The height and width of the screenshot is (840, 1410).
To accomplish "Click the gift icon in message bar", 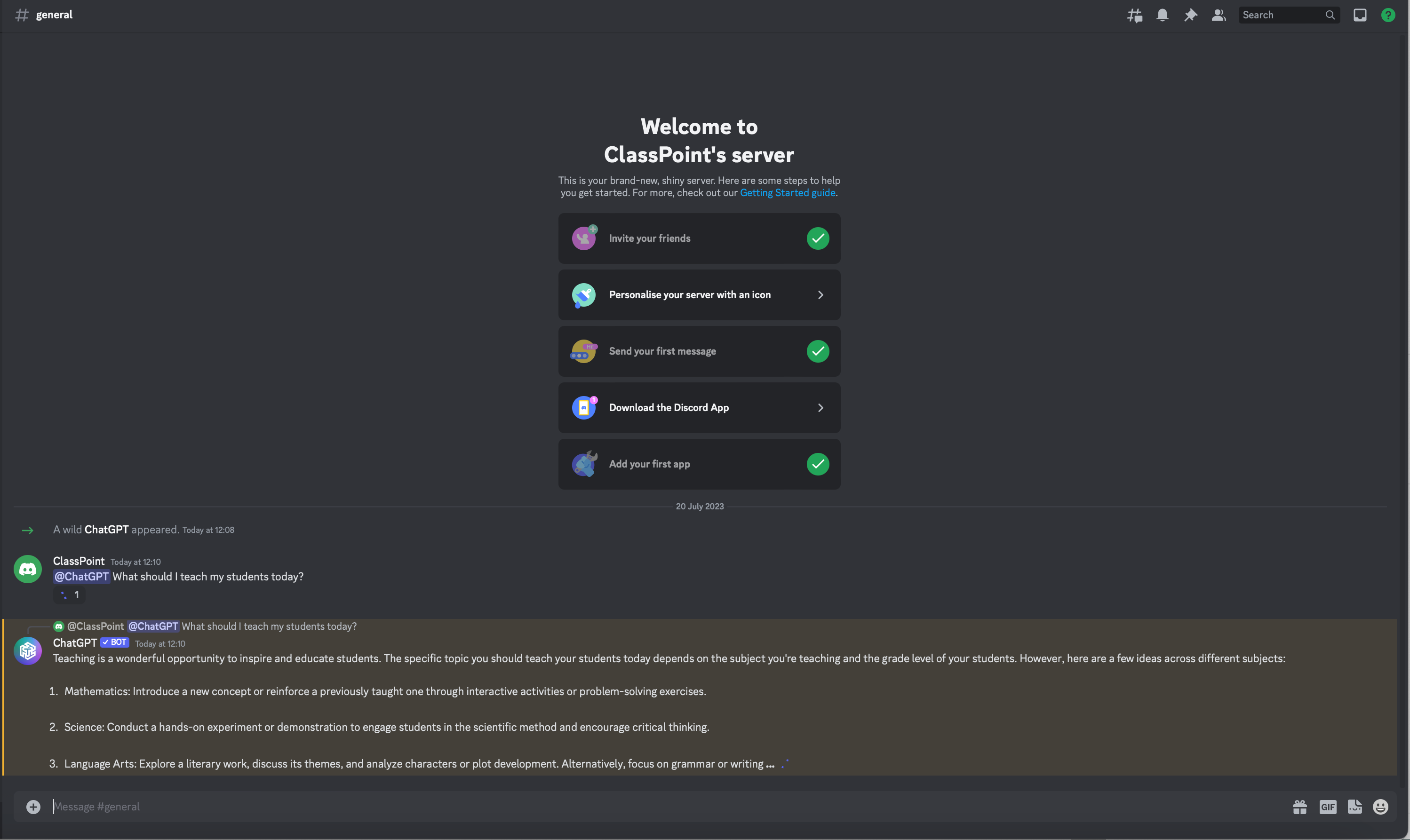I will click(1300, 807).
